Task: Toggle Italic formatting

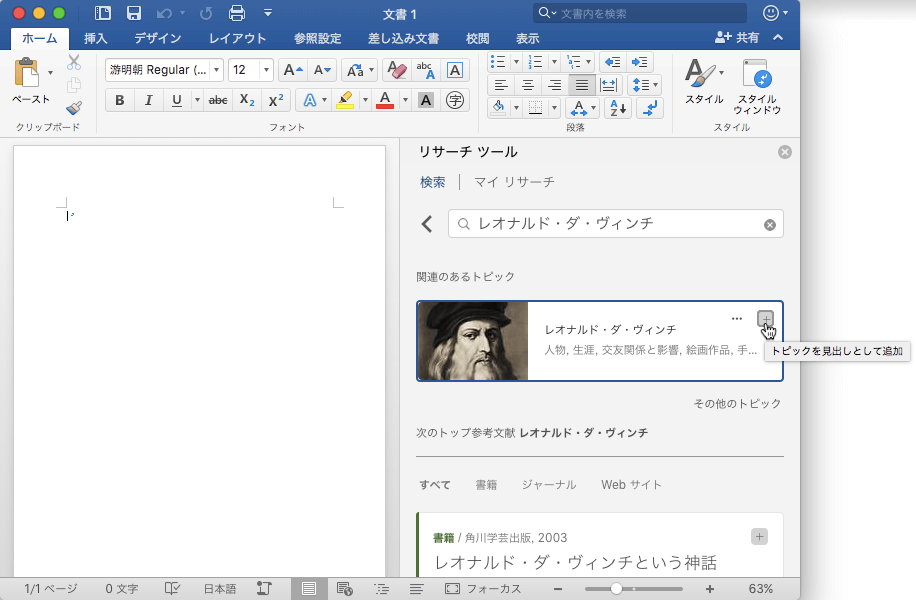Action: 148,100
